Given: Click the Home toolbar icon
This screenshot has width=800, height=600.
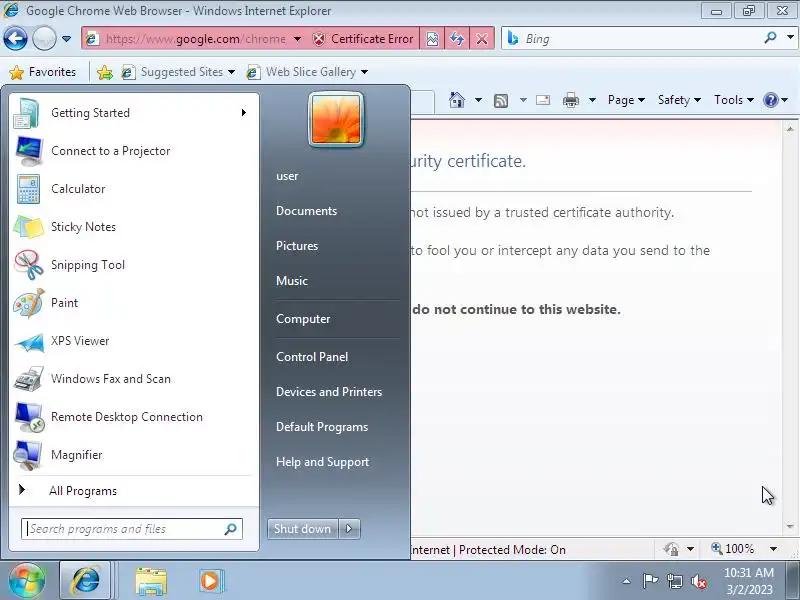Looking at the screenshot, I should [457, 100].
